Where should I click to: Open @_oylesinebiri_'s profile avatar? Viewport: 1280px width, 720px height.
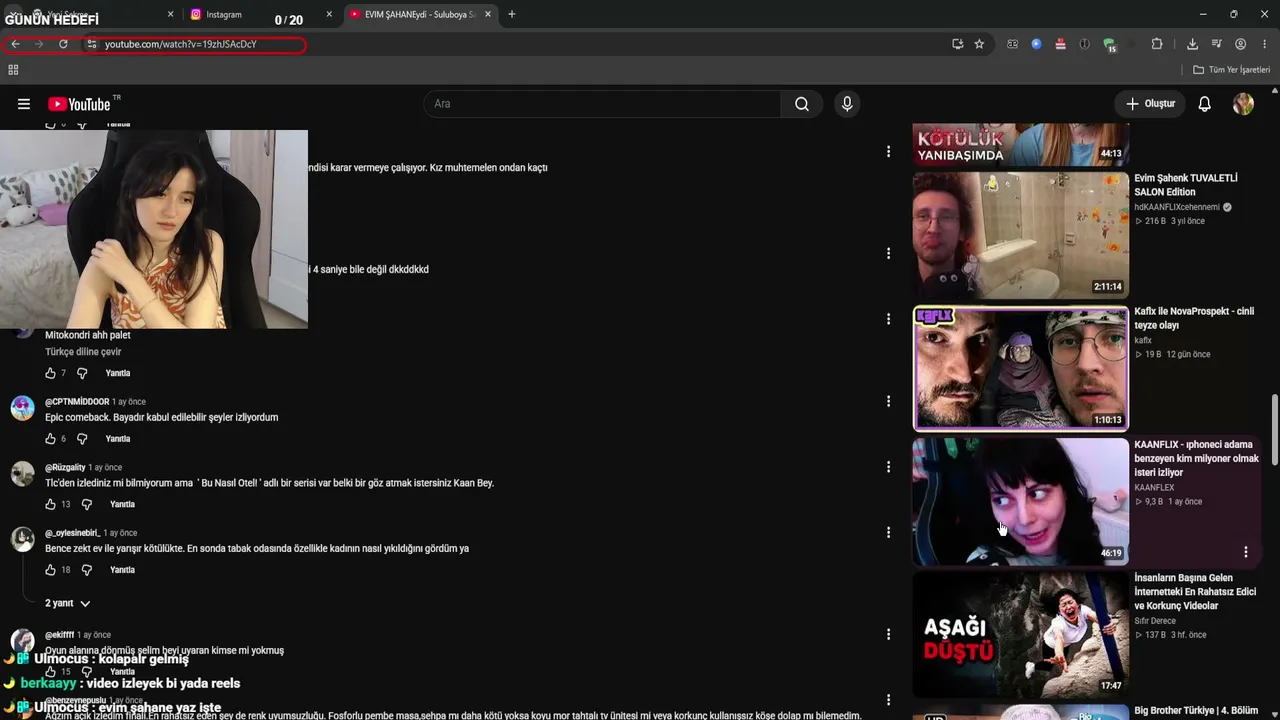pos(23,540)
